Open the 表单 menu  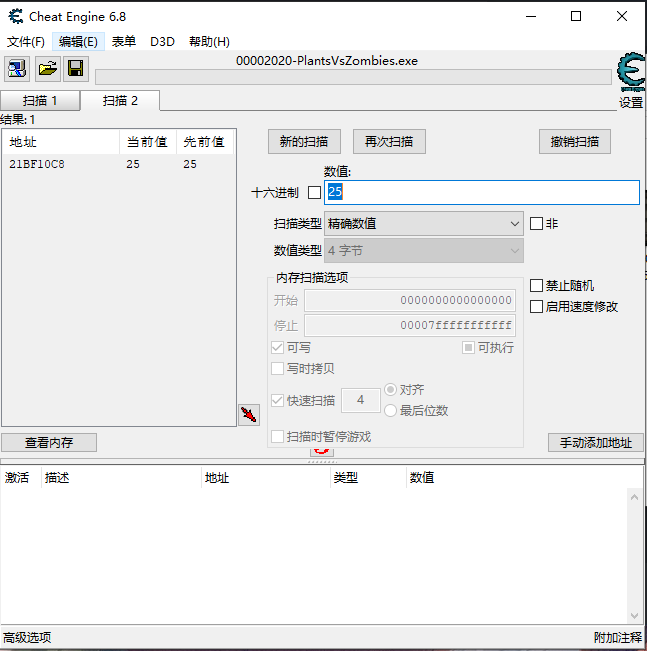pos(124,42)
